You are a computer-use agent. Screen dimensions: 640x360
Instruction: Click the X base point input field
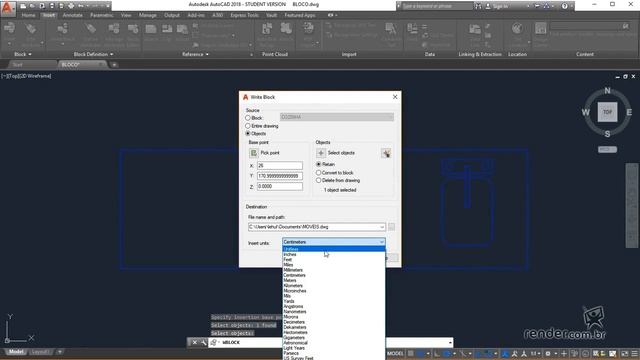tap(280, 165)
